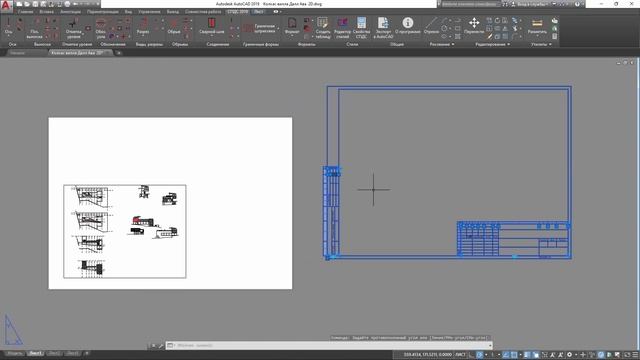Screen dimensions: 640x360
Task: Select the Отметка уровня tool
Action: 73,27
